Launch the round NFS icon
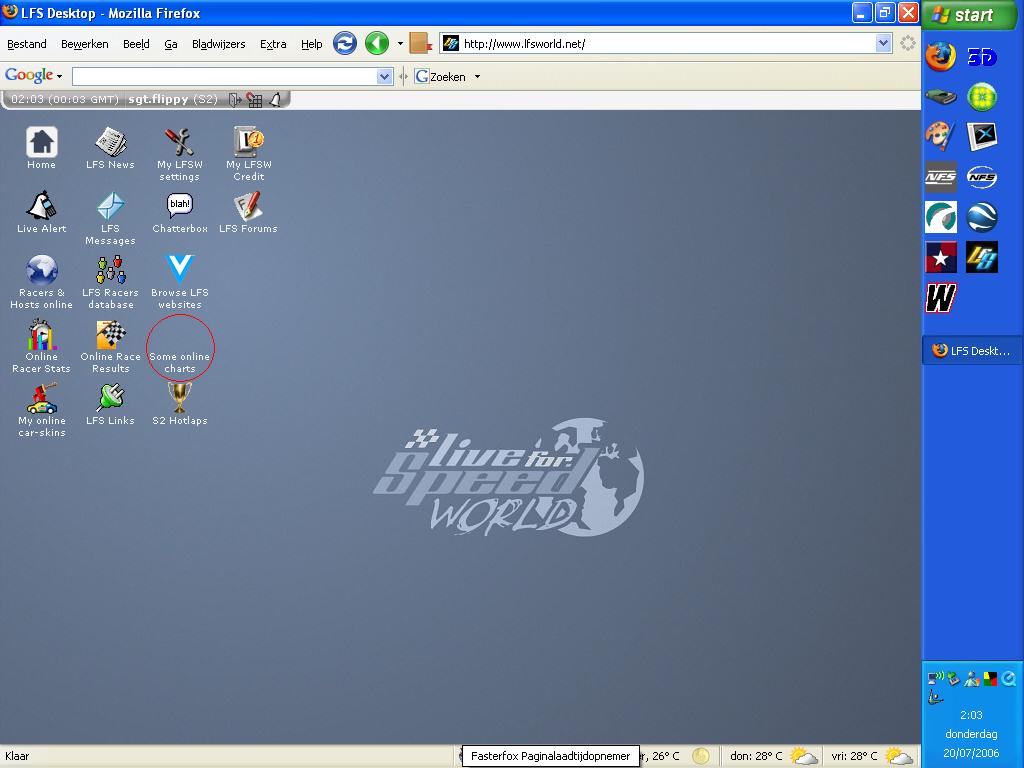This screenshot has height=768, width=1024. (982, 177)
